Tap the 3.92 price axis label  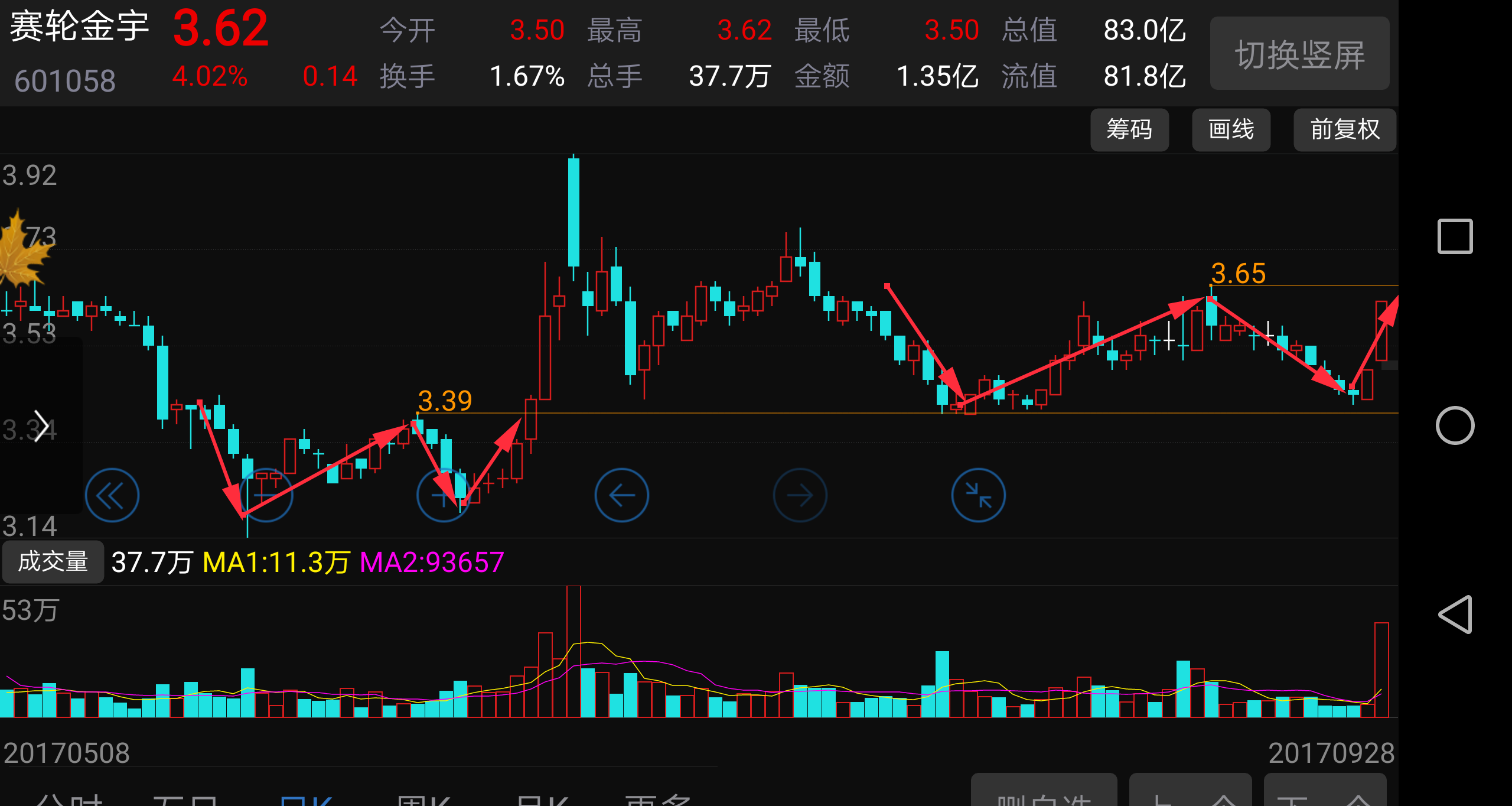click(30, 175)
